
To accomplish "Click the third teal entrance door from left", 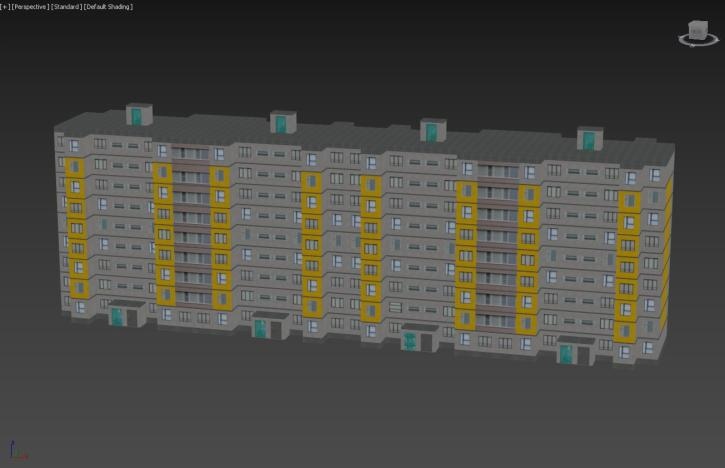I will (x=409, y=341).
